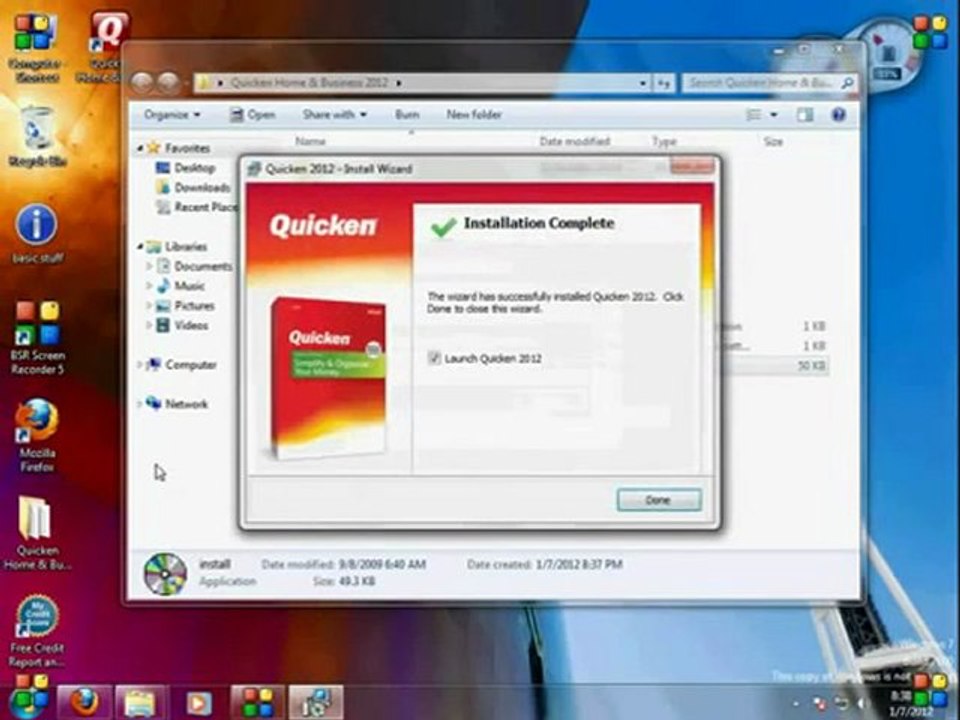The width and height of the screenshot is (960, 720).
Task: Collapse the Favorites tree group
Action: coord(140,148)
